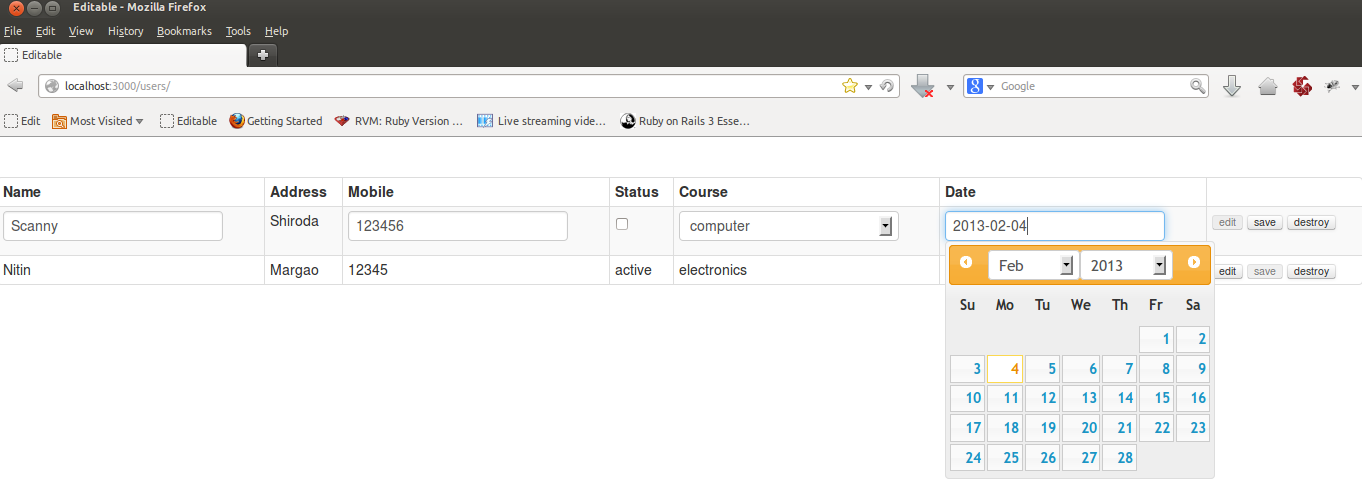Open the View menu
Image resolution: width=1362 pixels, height=489 pixels.
81,31
